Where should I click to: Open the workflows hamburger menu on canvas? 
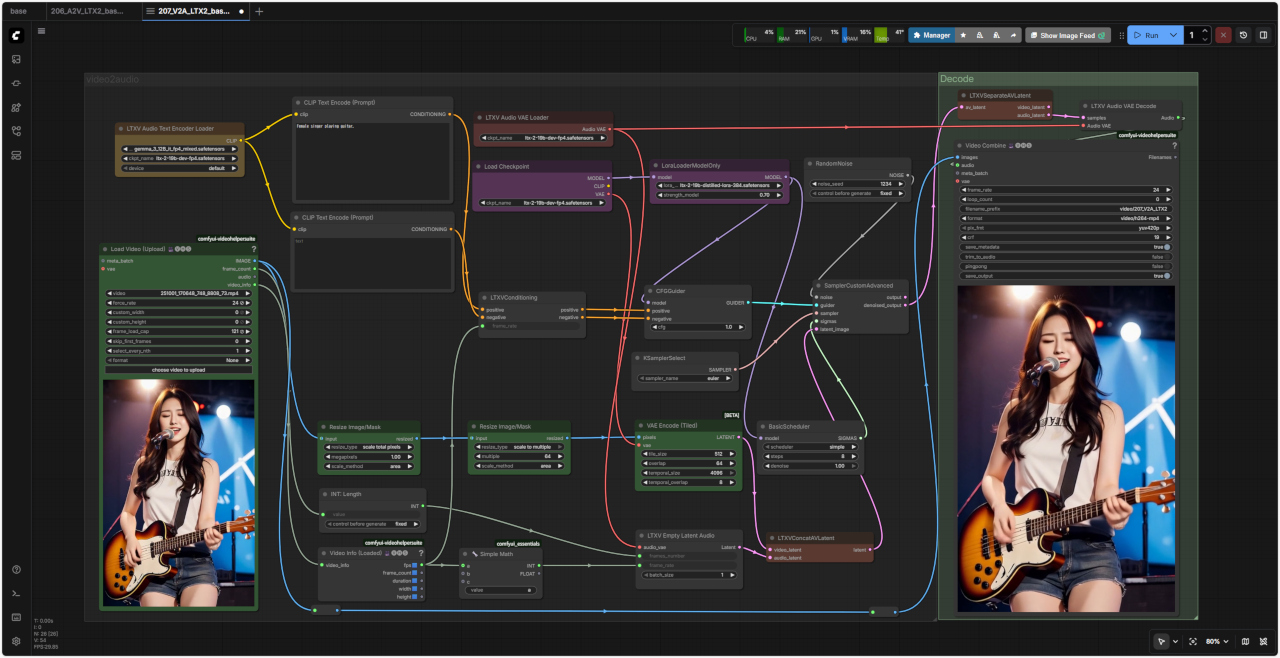click(x=42, y=31)
